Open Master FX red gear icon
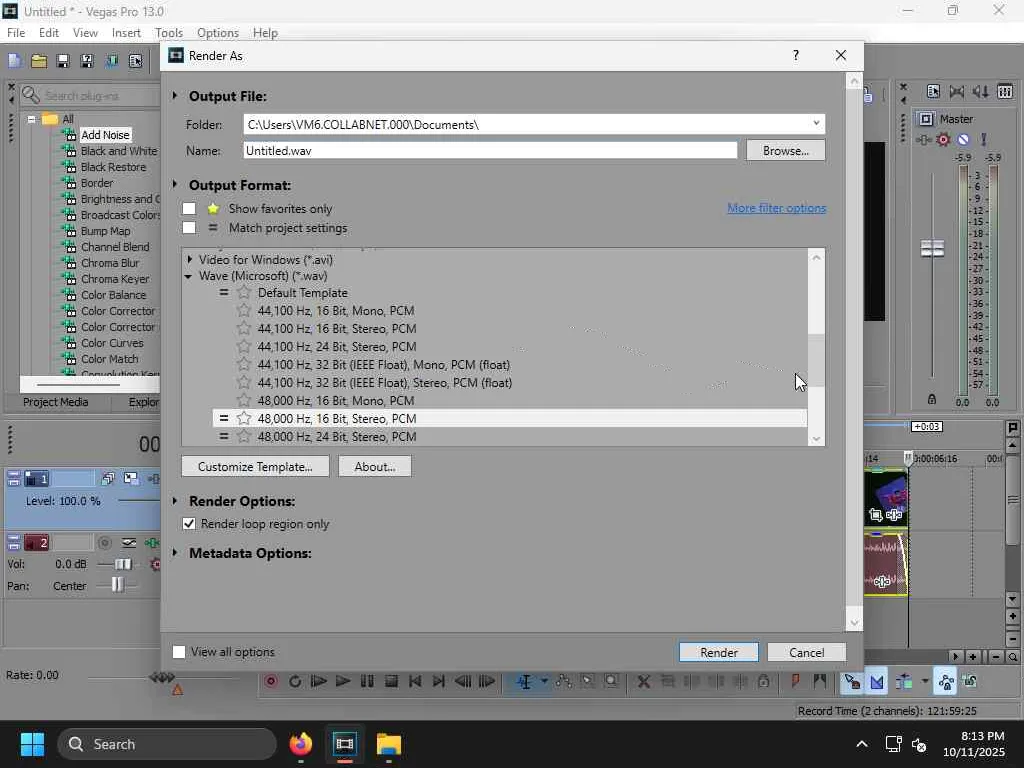The image size is (1024, 768). coord(943,140)
